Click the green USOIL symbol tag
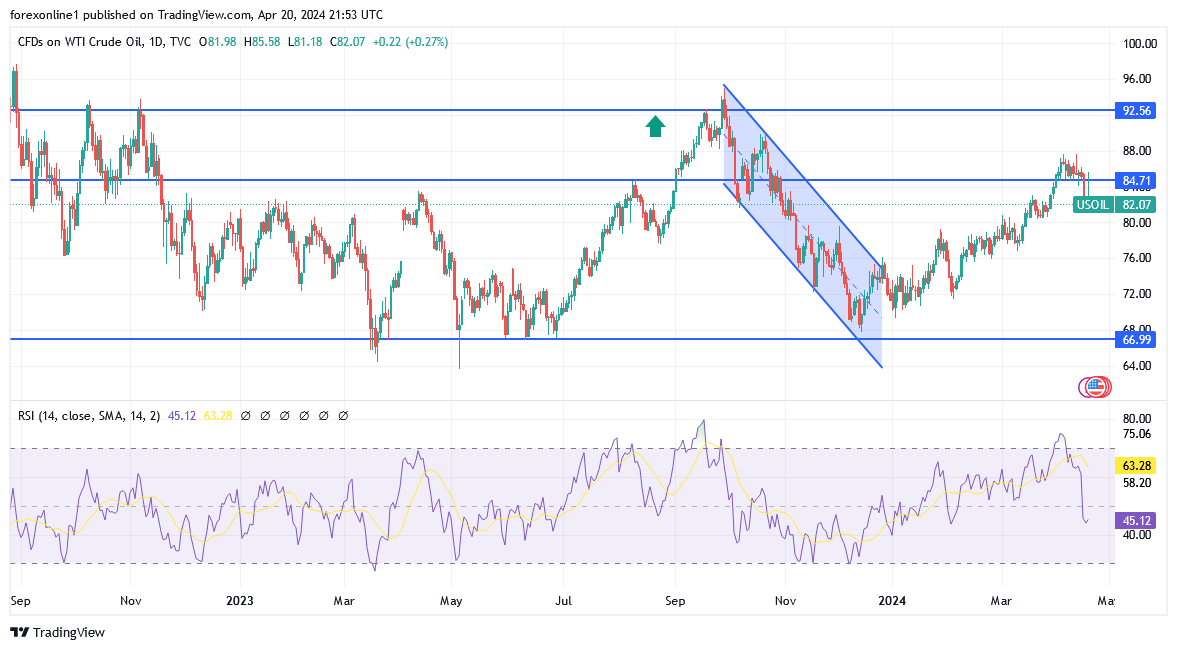The image size is (1177, 650). pyautogui.click(x=1093, y=205)
